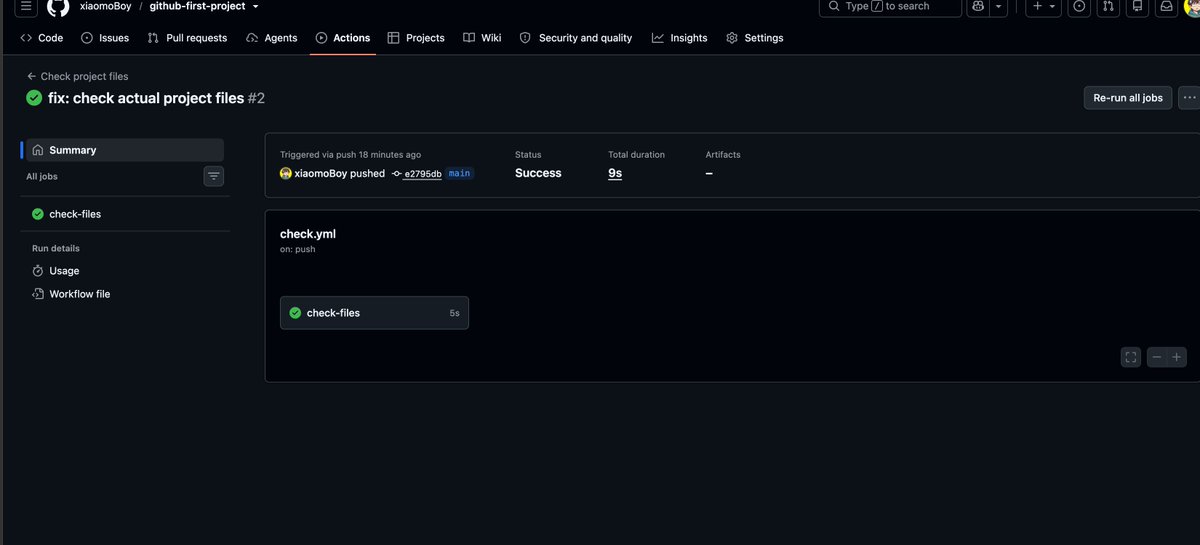Screen dimensions: 1200x545
Task: Open Copilot chat icon
Action: pos(977,6)
